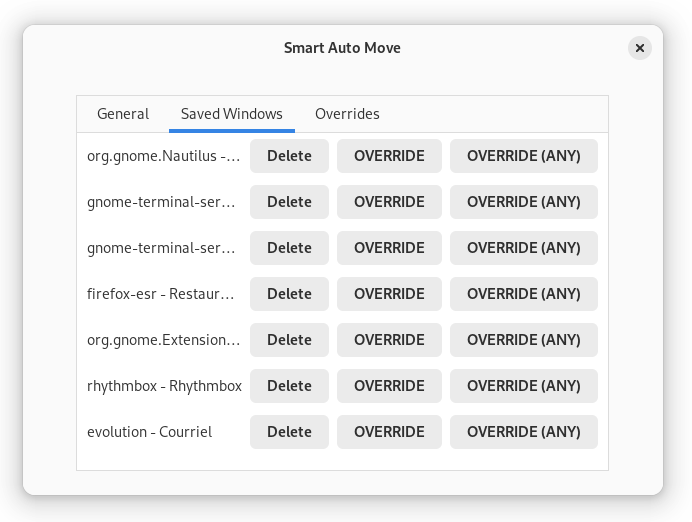692x522 pixels.
Task: Click OVERRIDE (ANY) for org.gnome.Nautilus
Action: (524, 156)
